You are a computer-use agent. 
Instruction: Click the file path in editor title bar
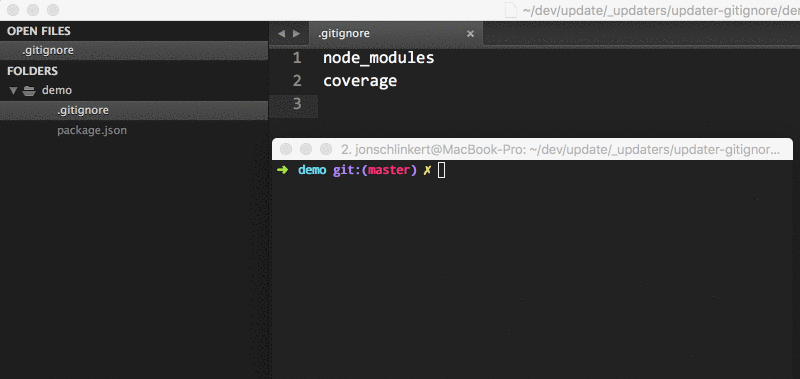(661, 11)
